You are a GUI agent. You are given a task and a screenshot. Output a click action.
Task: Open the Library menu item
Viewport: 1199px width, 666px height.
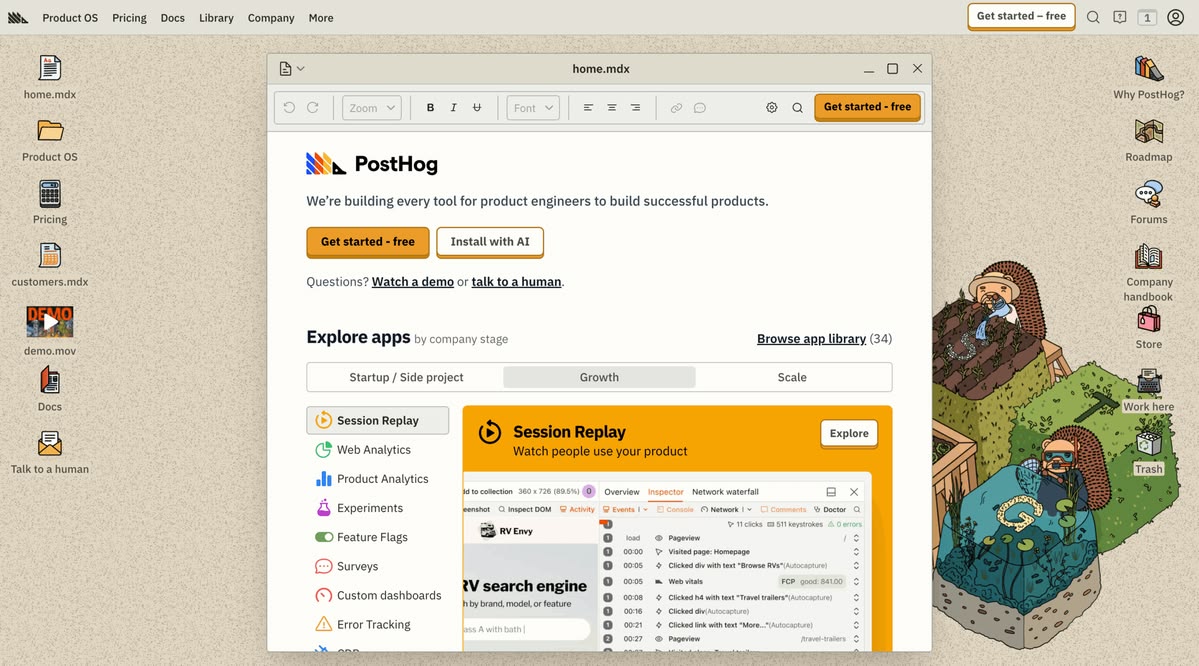[216, 18]
